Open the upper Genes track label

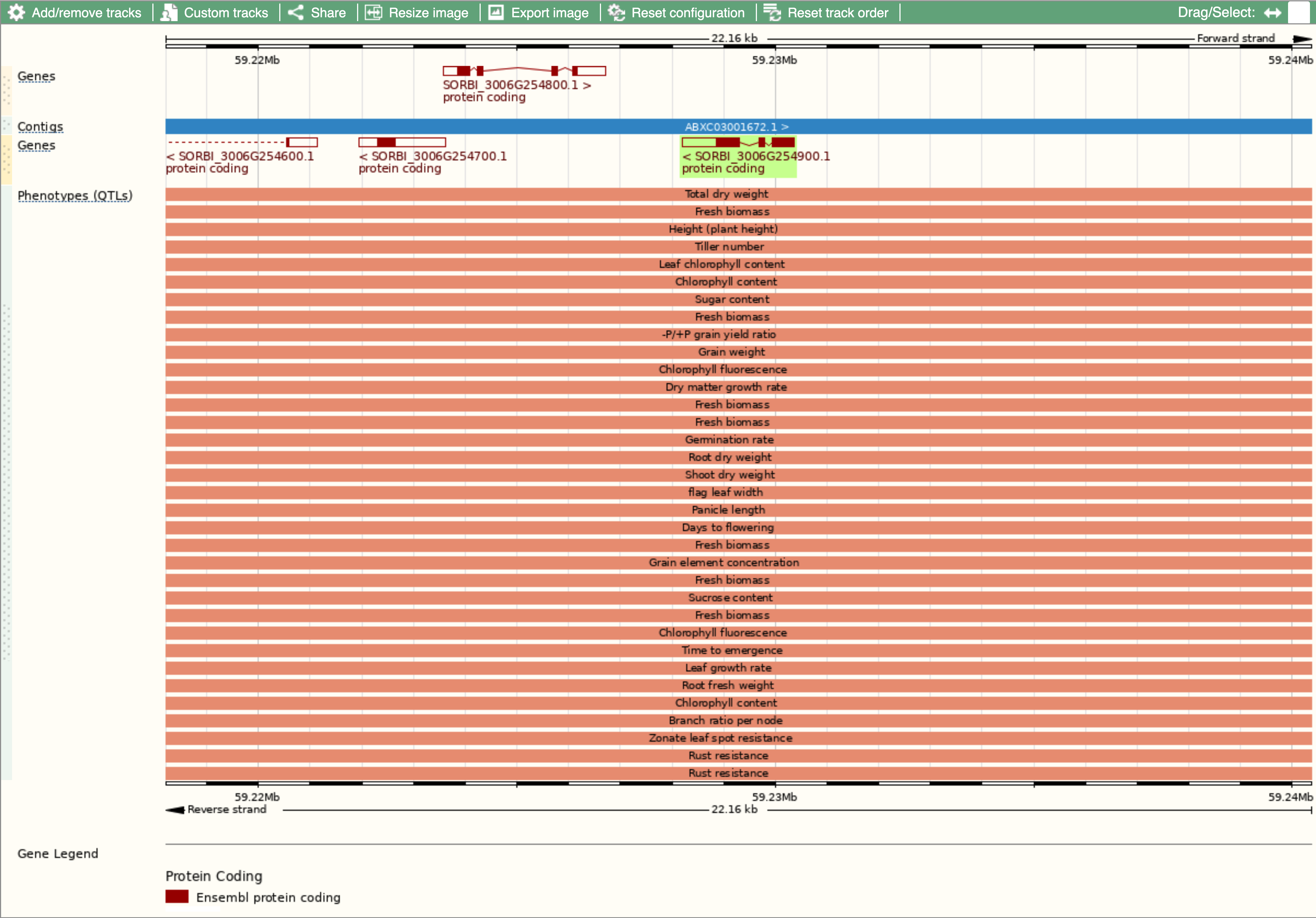[36, 76]
